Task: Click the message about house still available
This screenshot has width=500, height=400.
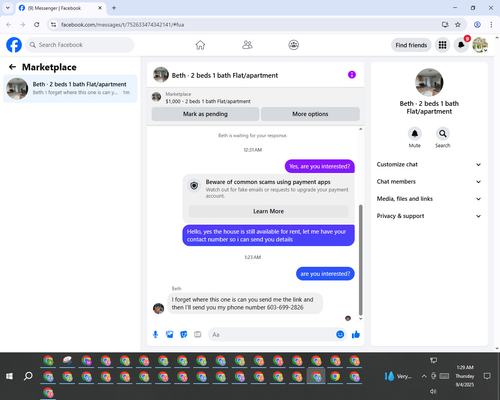Action: (x=268, y=235)
